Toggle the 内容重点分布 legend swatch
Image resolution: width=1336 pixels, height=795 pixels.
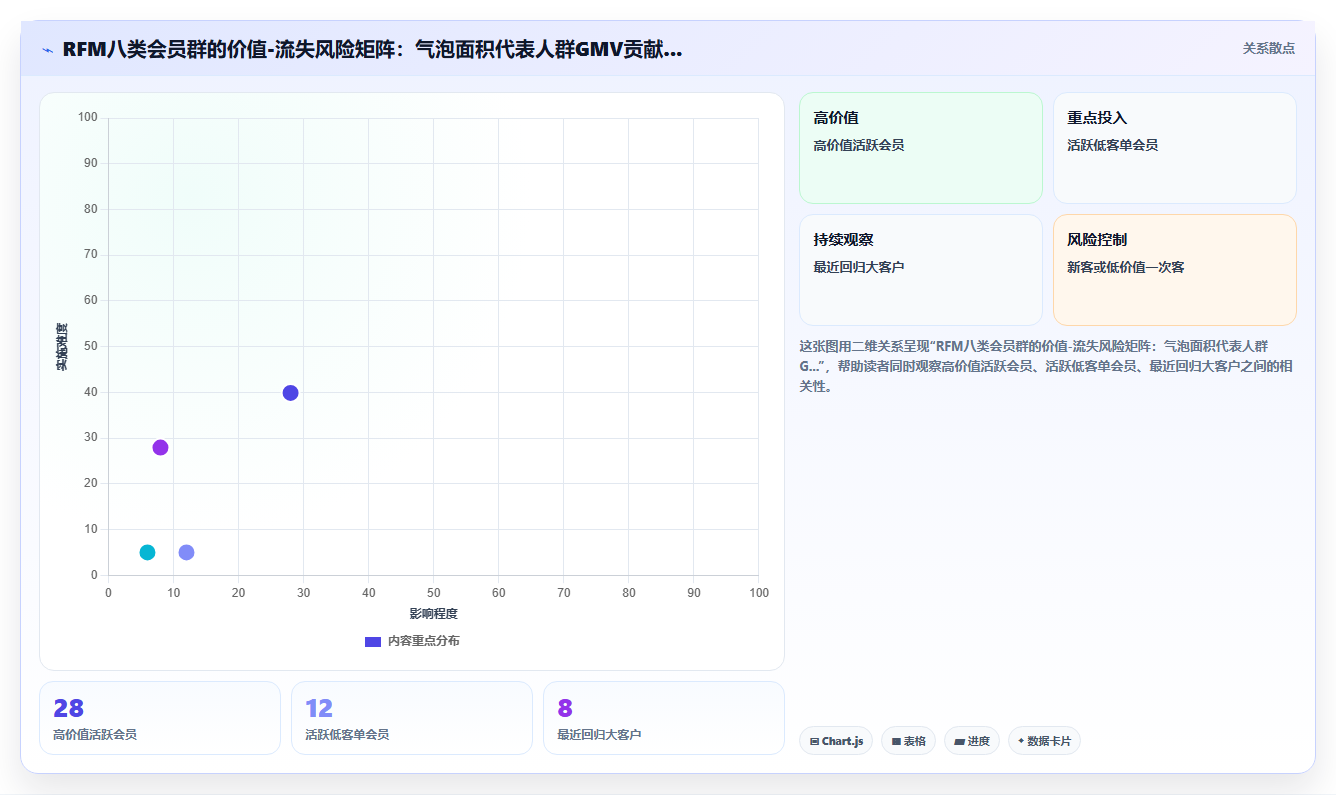click(x=373, y=641)
